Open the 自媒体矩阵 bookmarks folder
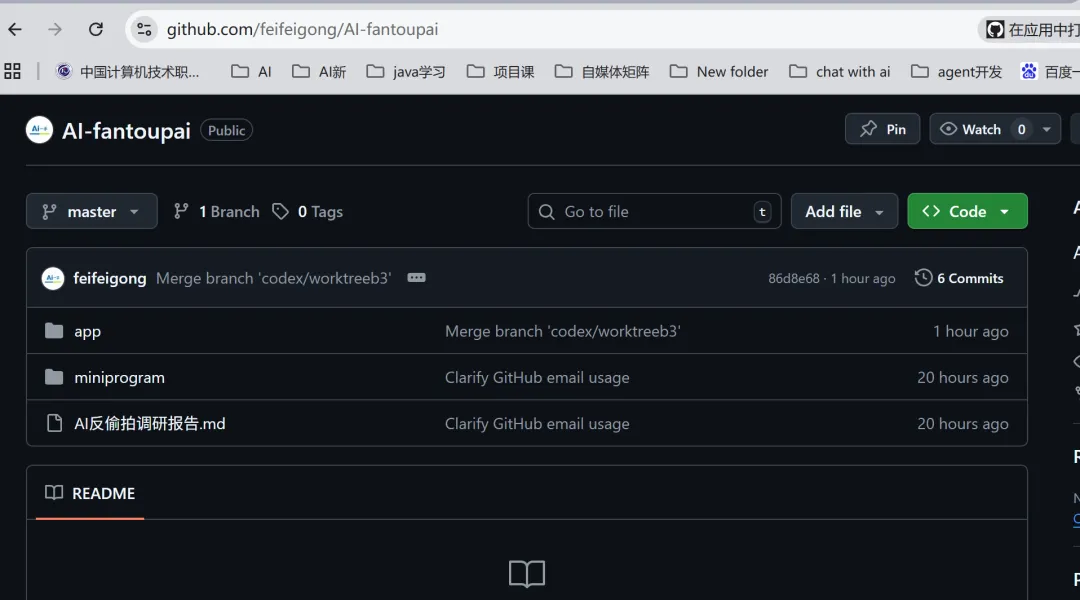Screen dimensions: 1080x600 click(602, 71)
